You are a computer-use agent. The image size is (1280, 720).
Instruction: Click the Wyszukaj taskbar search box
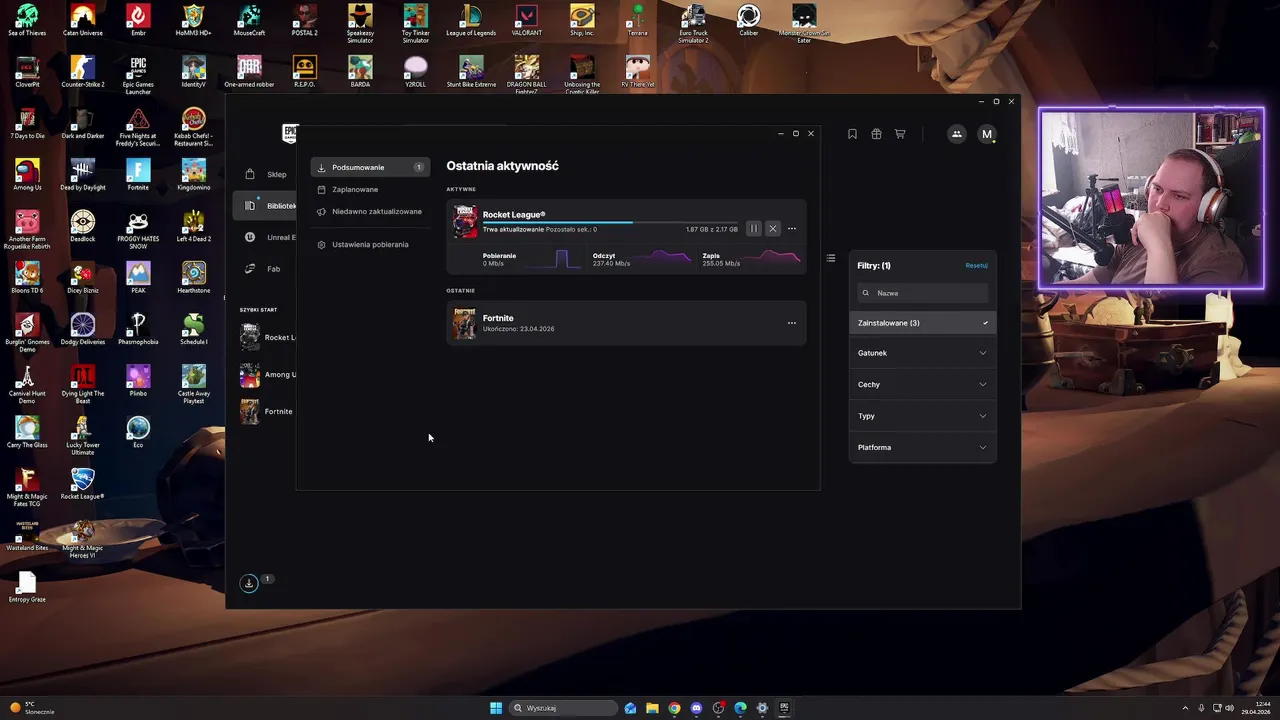(x=562, y=708)
